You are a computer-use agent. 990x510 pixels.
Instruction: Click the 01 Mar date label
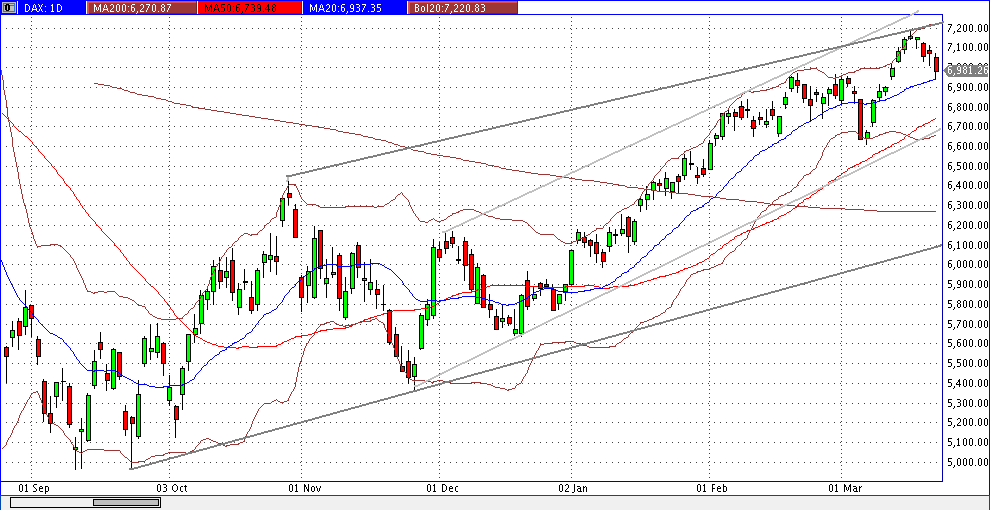tap(844, 488)
